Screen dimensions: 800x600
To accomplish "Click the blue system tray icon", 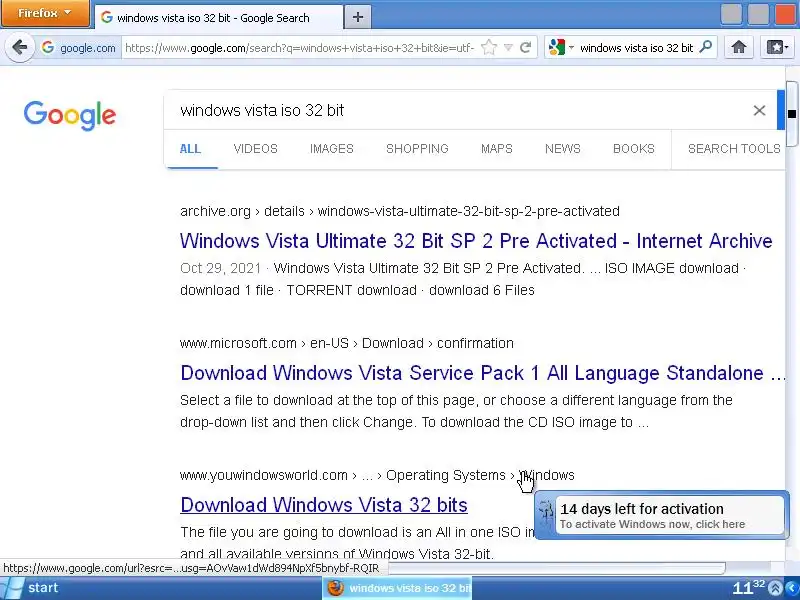I will [x=794, y=588].
